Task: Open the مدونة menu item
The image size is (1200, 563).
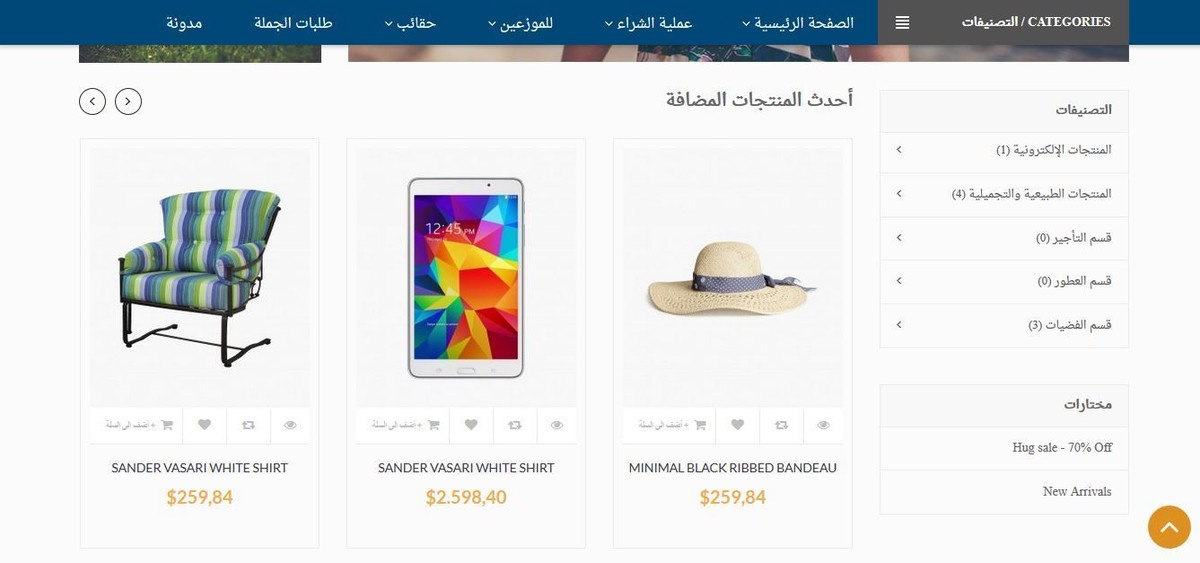Action: [x=184, y=22]
